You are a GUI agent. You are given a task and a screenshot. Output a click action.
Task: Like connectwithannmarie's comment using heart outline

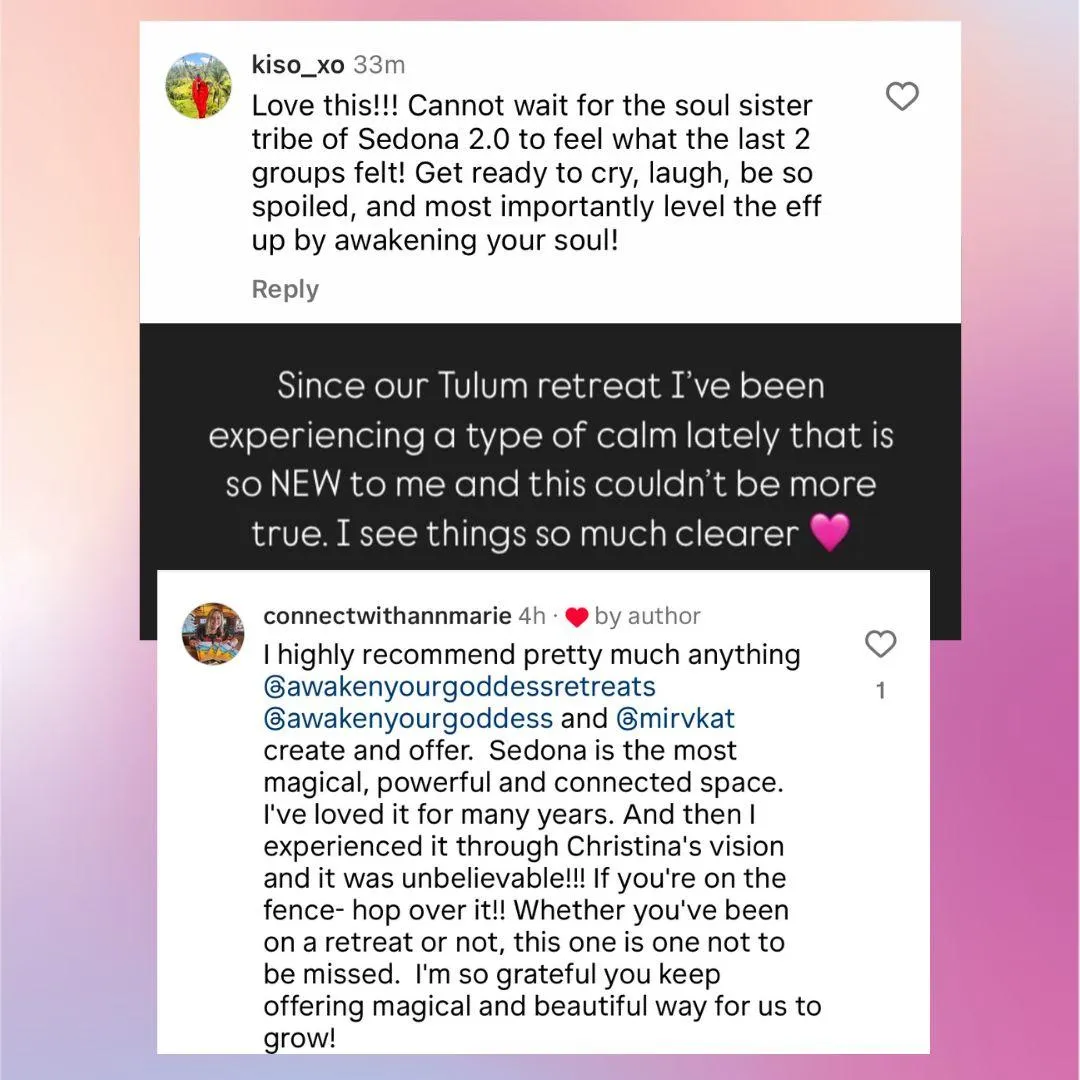[x=880, y=645]
